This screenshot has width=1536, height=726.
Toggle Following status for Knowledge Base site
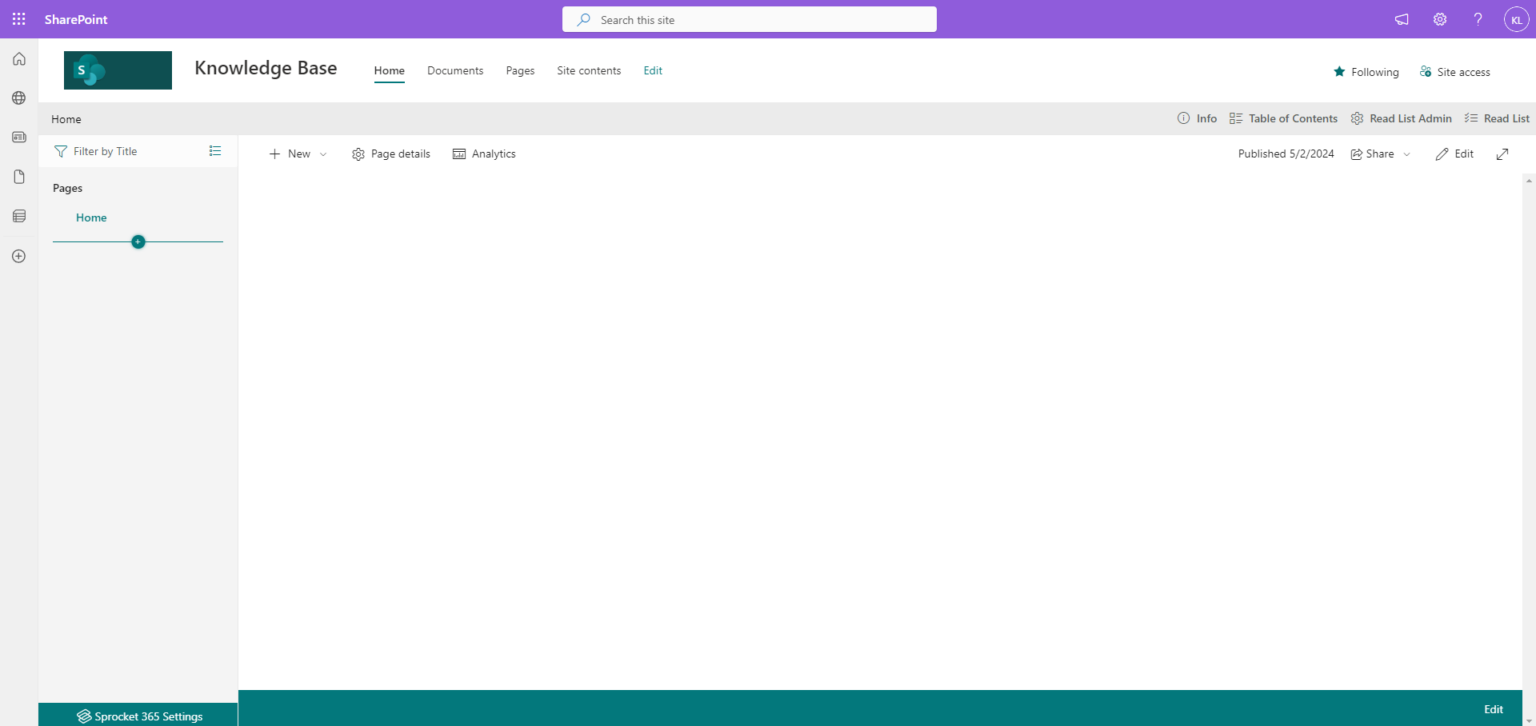coord(1366,71)
